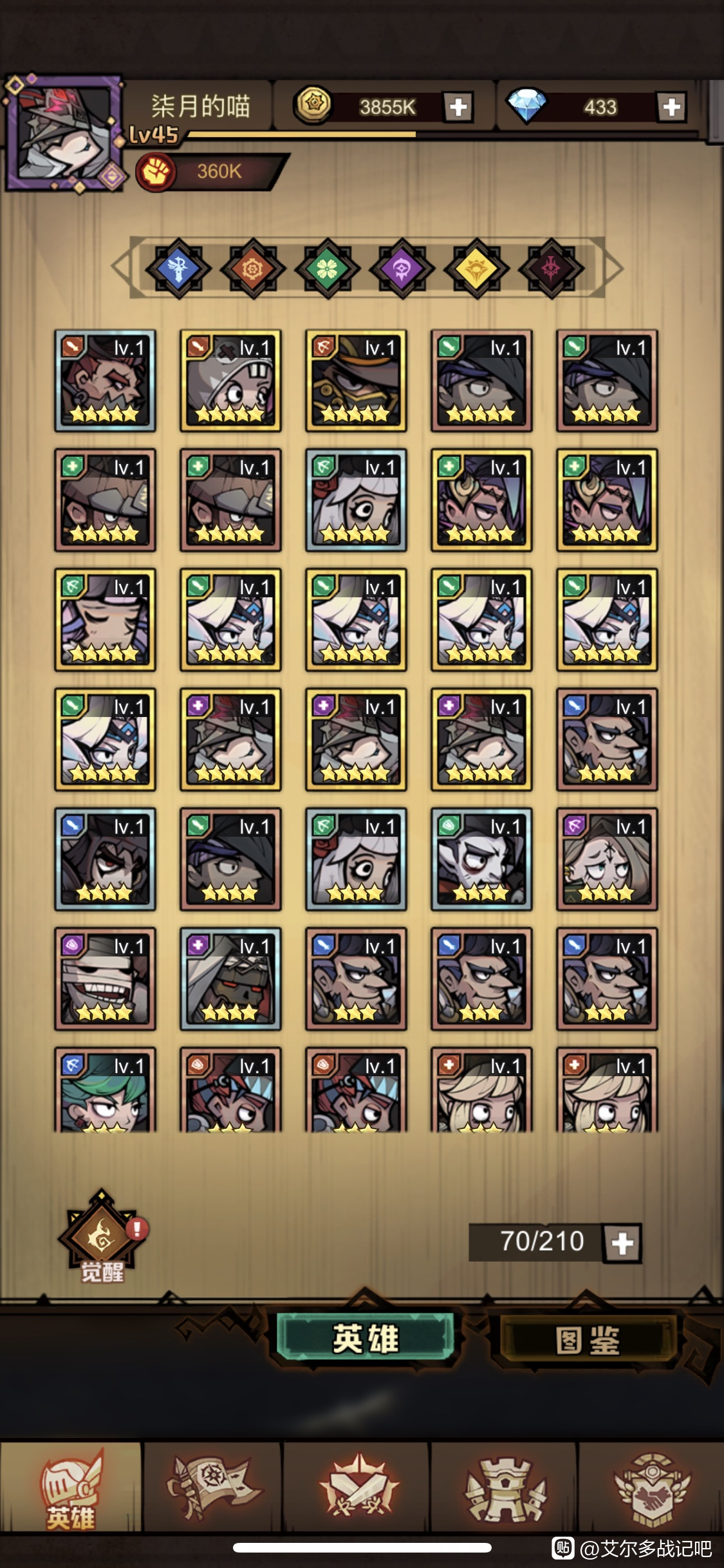Filter heroes by the blue faction icon
The image size is (724, 1568).
178,268
